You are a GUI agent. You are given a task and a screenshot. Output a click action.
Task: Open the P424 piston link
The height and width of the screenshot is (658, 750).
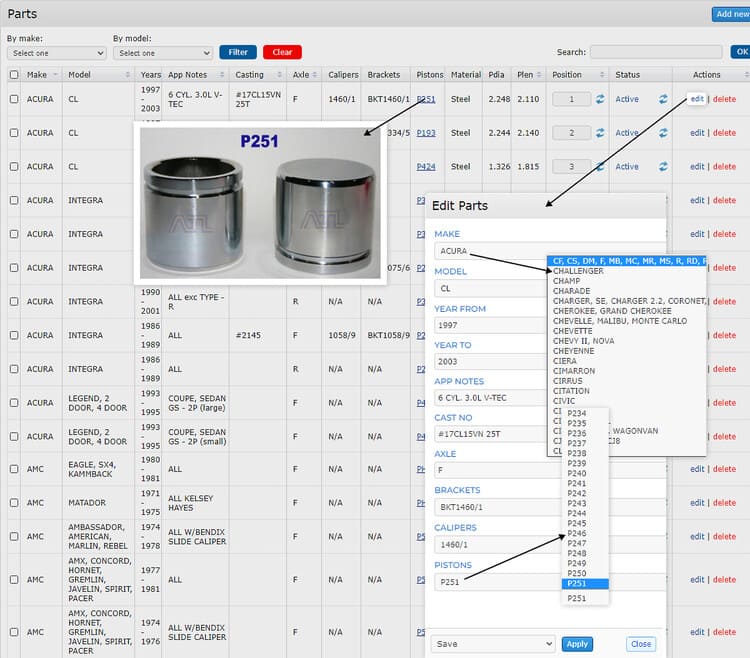point(426,166)
